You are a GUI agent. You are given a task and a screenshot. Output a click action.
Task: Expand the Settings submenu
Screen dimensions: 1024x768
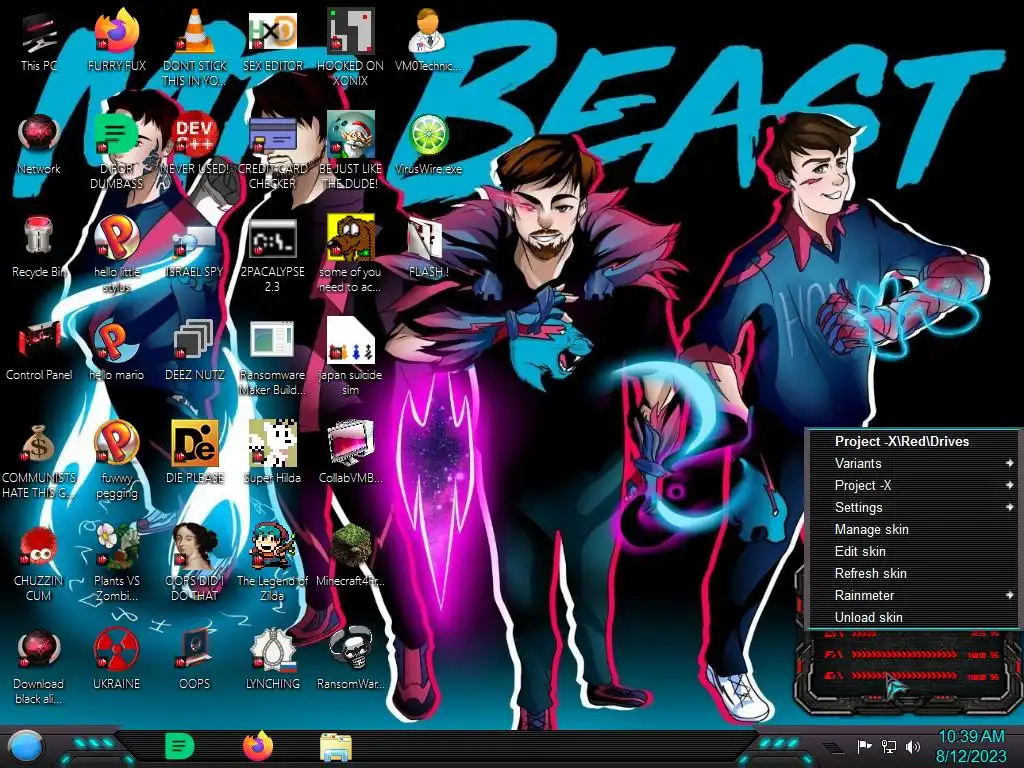914,507
